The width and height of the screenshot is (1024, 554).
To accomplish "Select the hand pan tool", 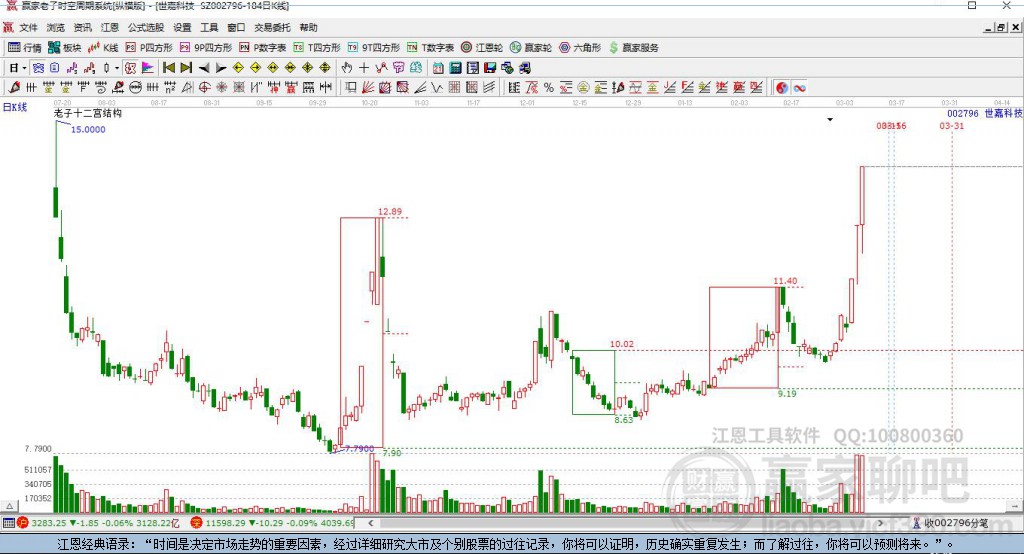I will [347, 68].
